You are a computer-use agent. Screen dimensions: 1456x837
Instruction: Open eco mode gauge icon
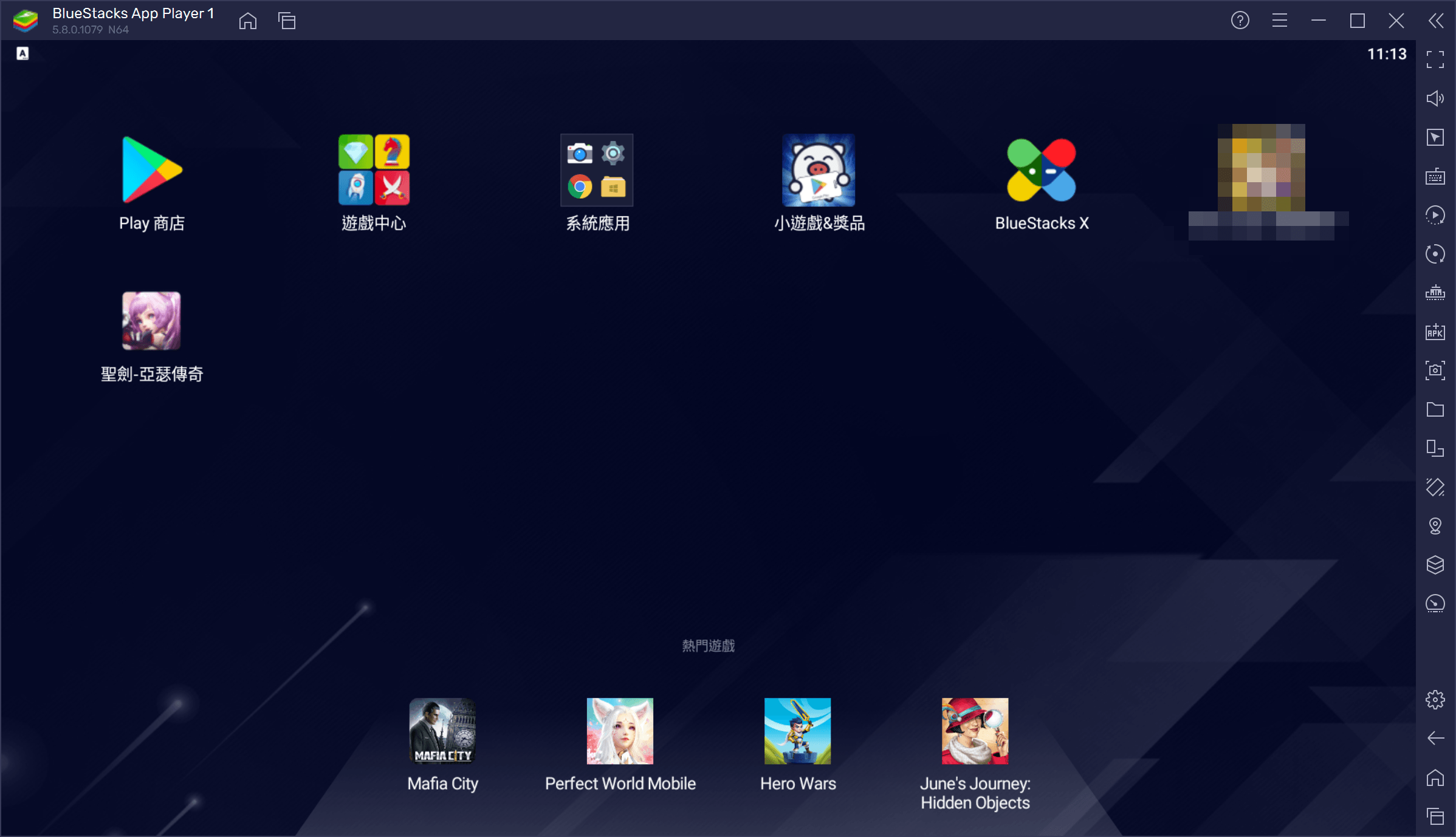pyautogui.click(x=1435, y=604)
